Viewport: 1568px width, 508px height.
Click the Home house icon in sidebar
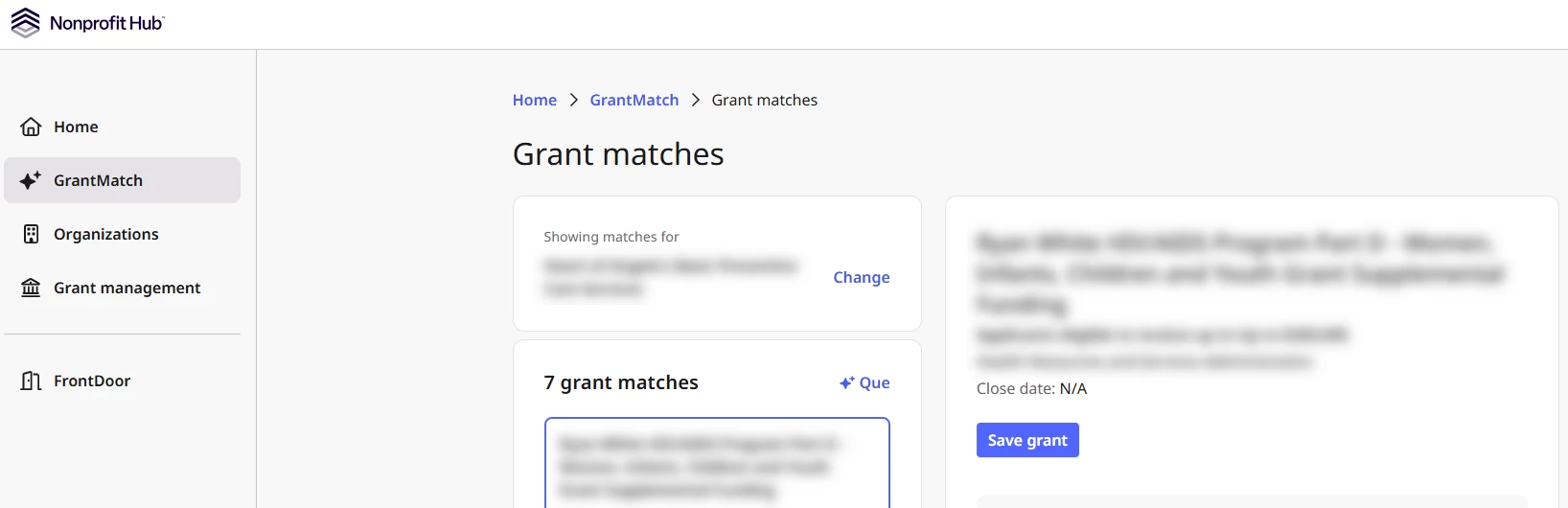tap(31, 127)
